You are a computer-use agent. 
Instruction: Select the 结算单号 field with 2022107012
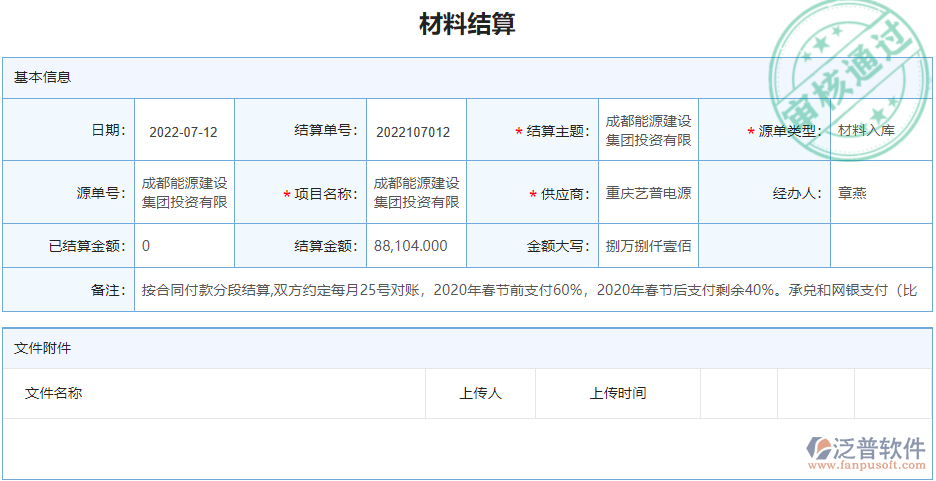(x=414, y=131)
